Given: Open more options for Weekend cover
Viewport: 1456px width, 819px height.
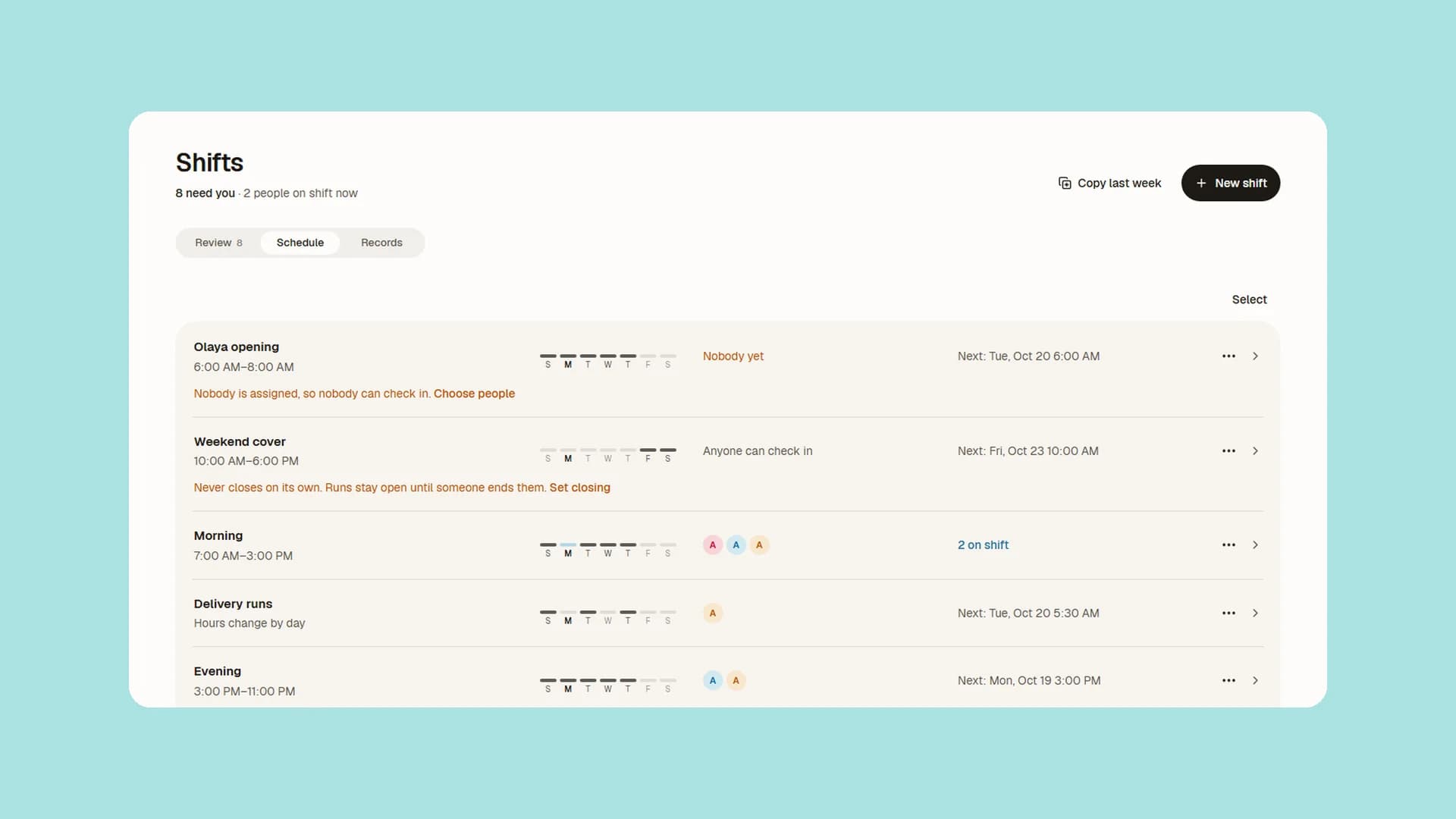Looking at the screenshot, I should (x=1228, y=451).
